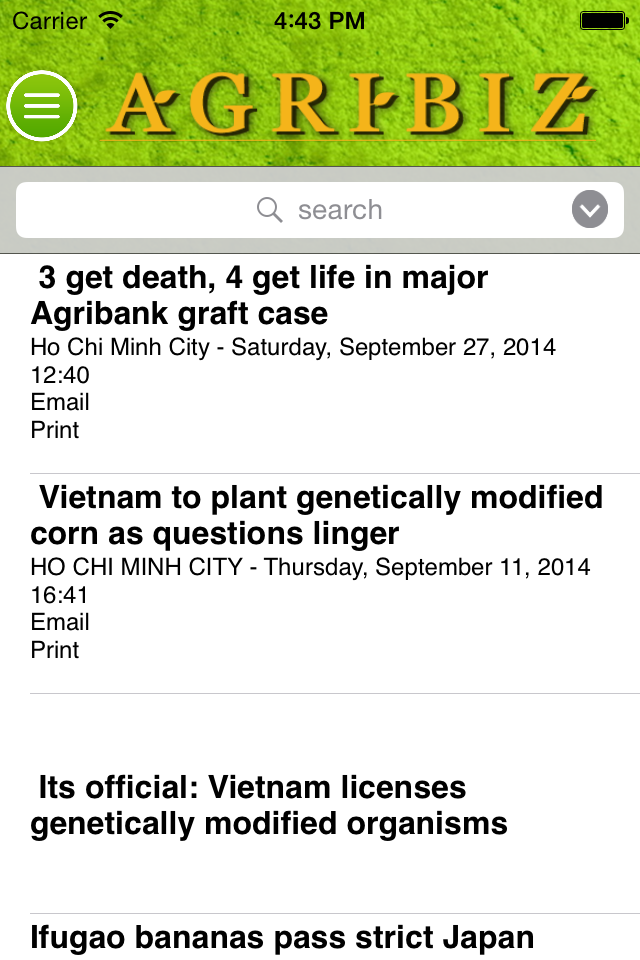Click Email under the Agribank article

(60, 402)
